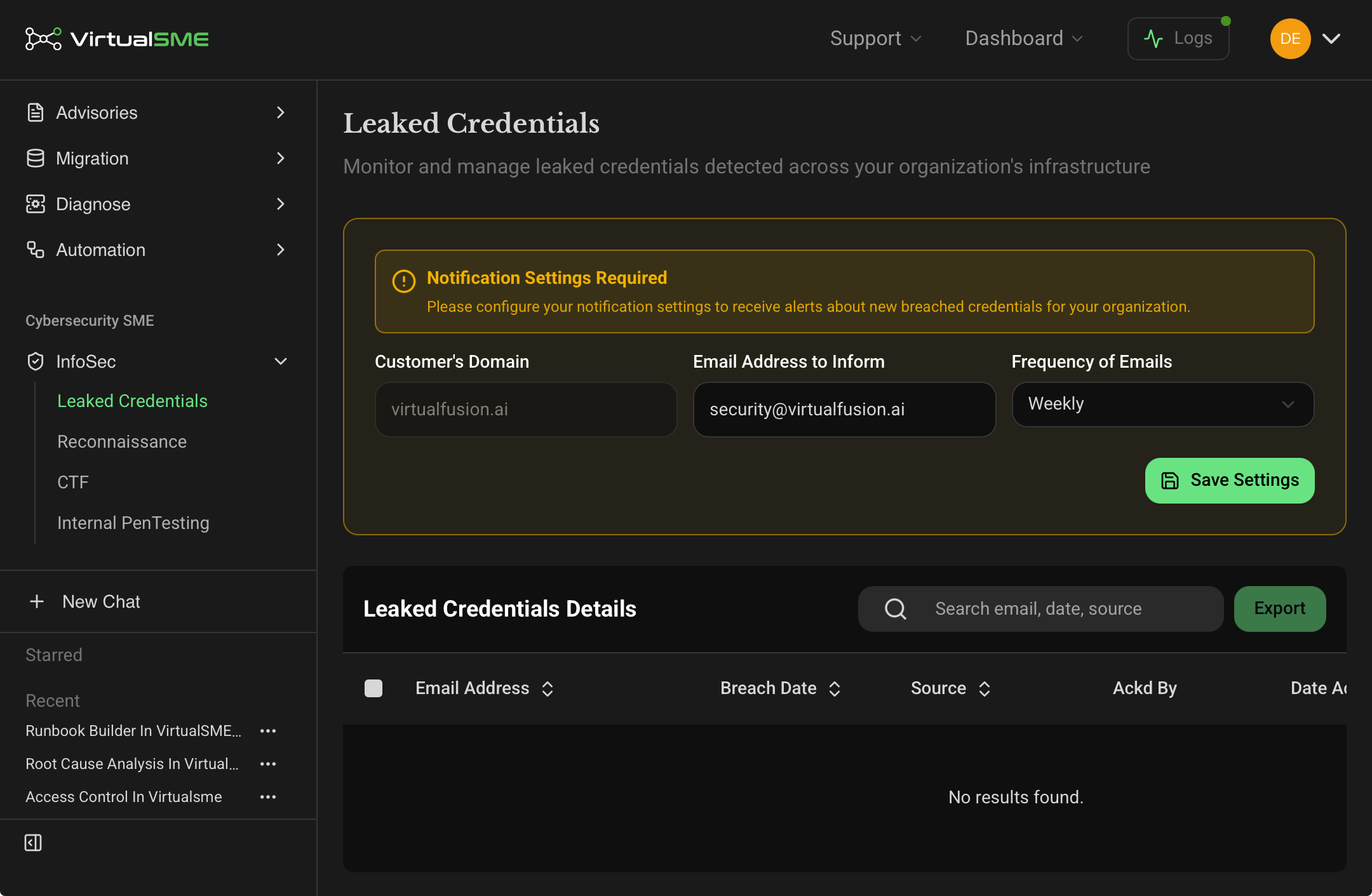Image resolution: width=1372 pixels, height=896 pixels.
Task: Open the user account dropdown arrow
Action: point(1331,39)
